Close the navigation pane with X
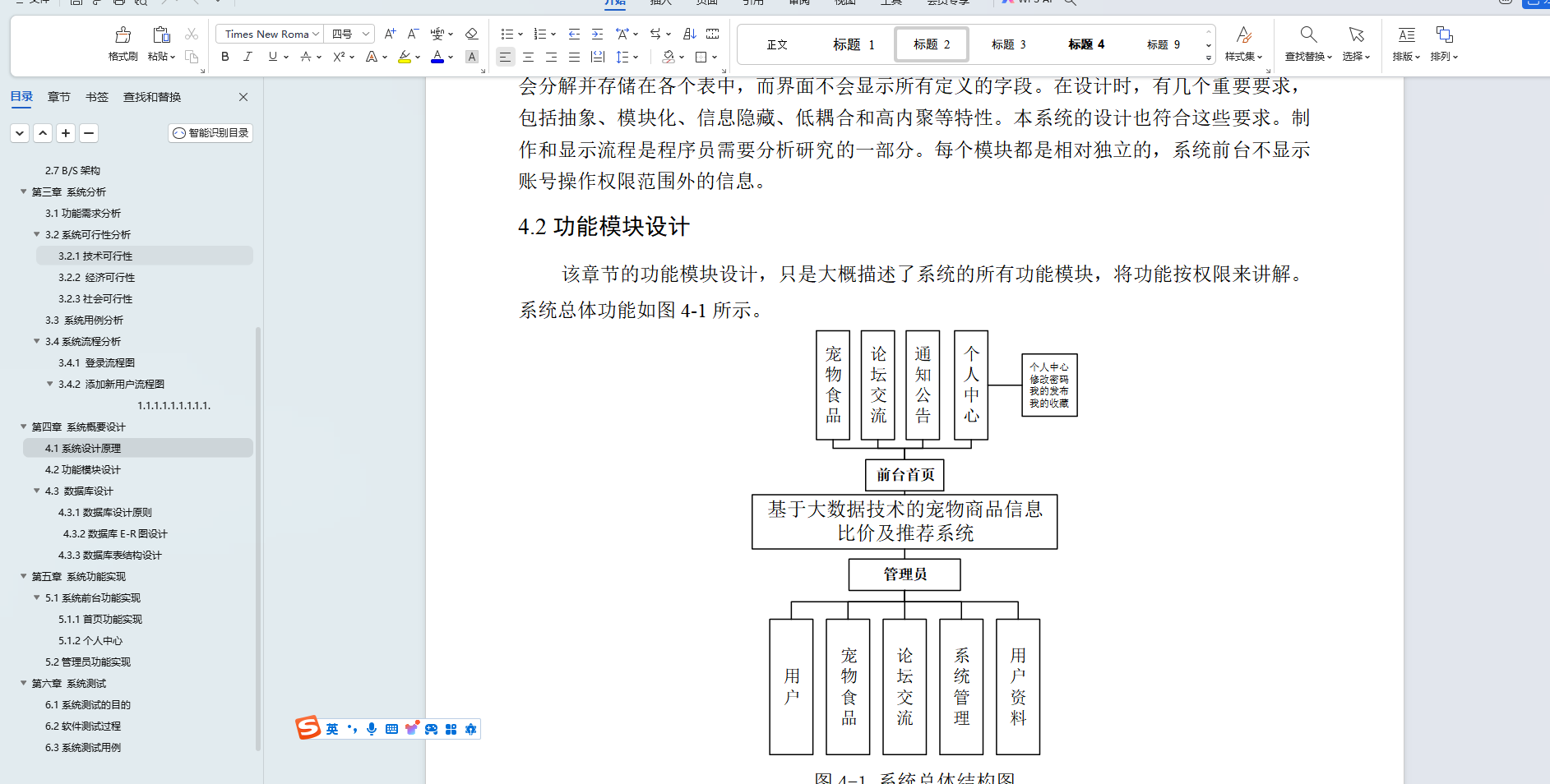This screenshot has width=1550, height=784. pyautogui.click(x=243, y=97)
